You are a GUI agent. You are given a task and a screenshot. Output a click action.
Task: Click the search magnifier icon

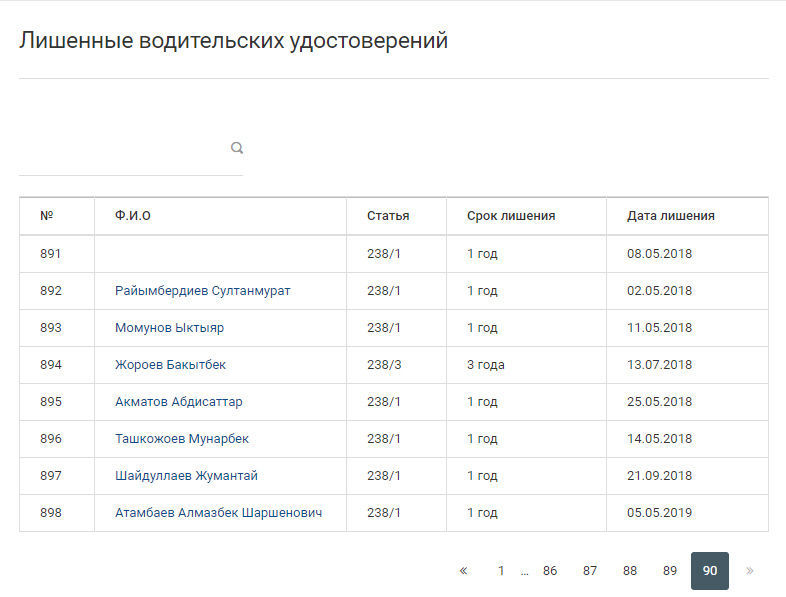(237, 148)
